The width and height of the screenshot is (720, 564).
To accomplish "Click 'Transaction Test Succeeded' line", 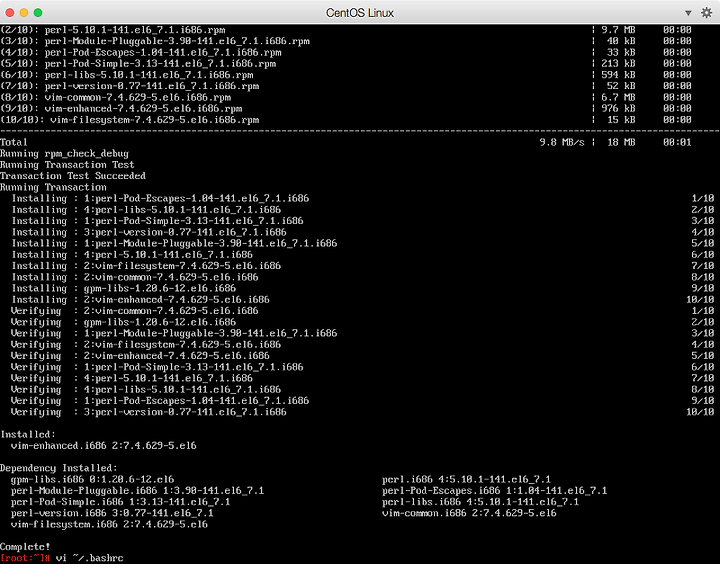I will pyautogui.click(x=73, y=176).
